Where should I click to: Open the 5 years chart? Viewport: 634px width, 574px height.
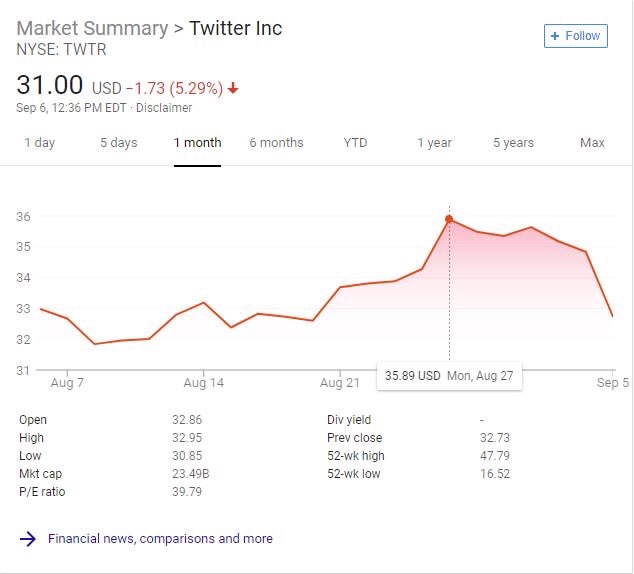[x=513, y=143]
